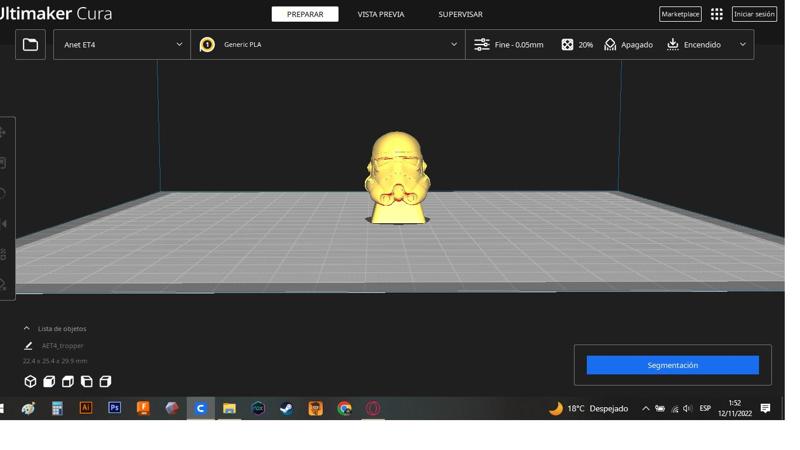The image size is (800, 450).
Task: Switch to the Vista Previa stage
Action: 381,14
